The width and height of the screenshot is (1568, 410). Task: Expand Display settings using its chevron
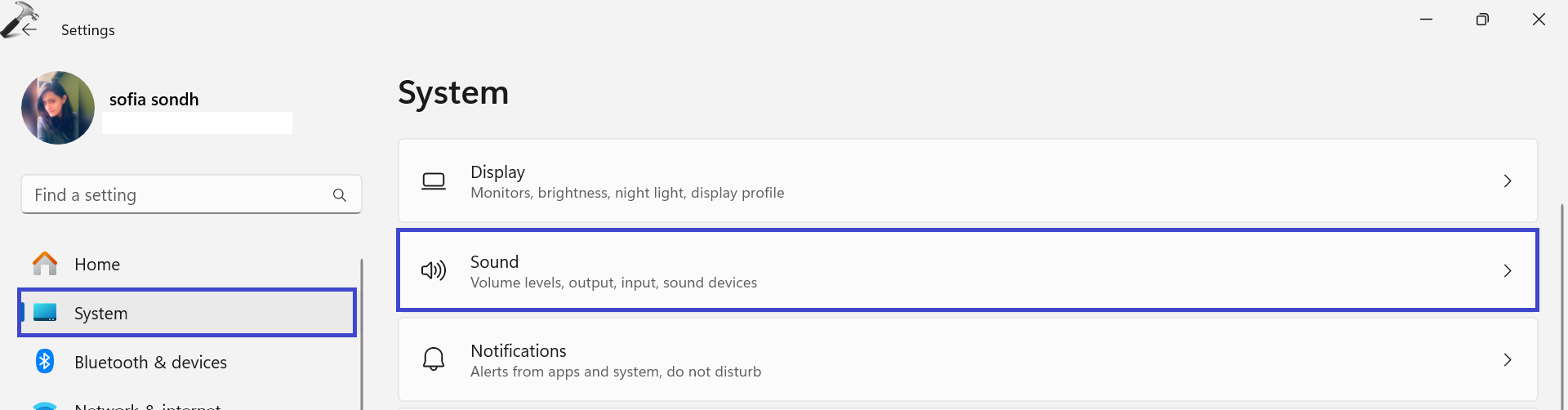(1508, 181)
